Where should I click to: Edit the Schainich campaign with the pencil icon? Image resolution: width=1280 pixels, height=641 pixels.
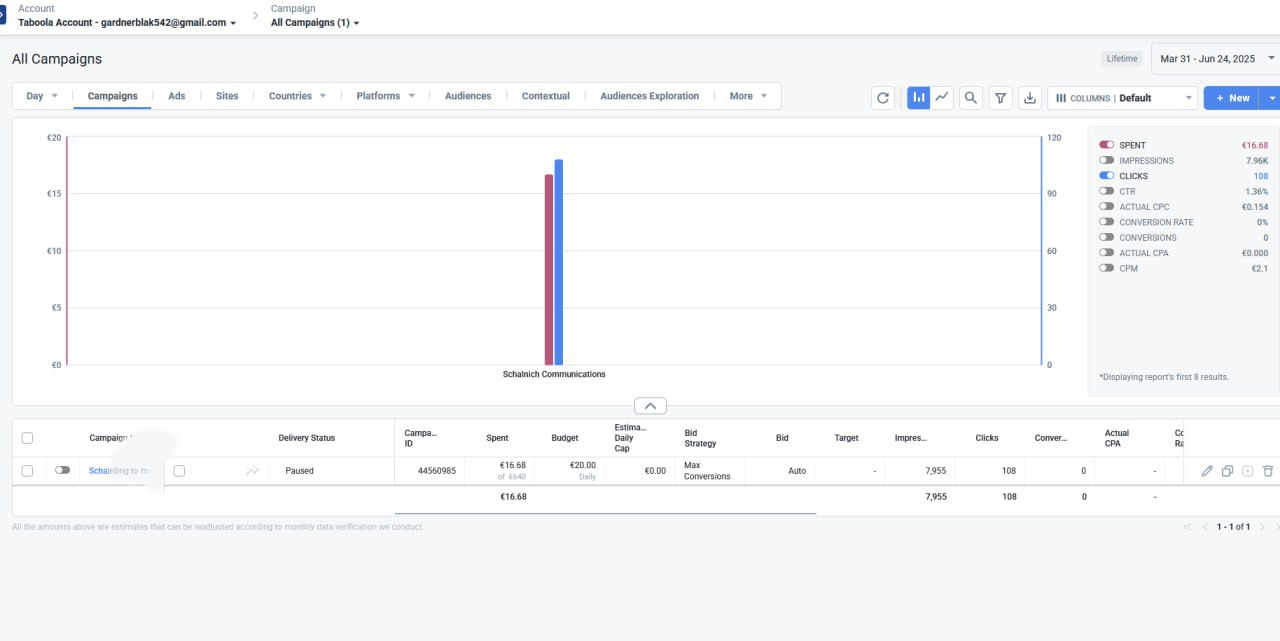tap(1206, 470)
